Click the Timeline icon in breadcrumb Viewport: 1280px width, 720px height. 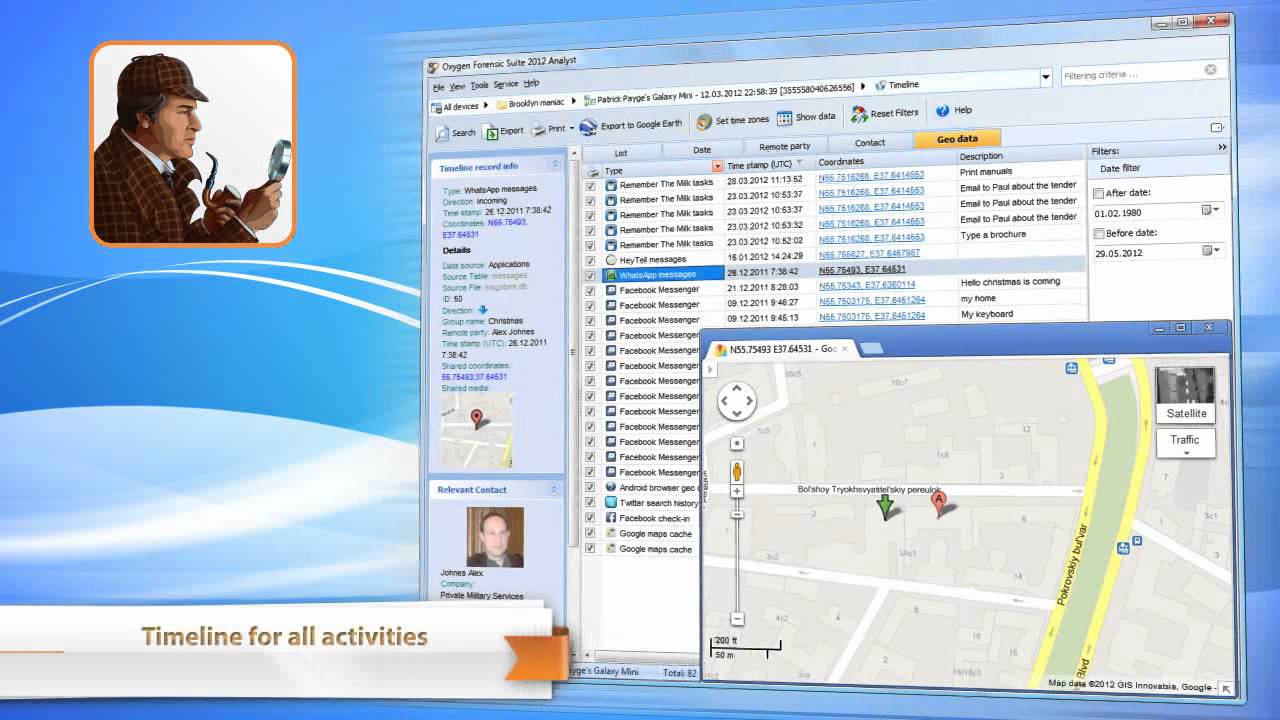(x=880, y=85)
